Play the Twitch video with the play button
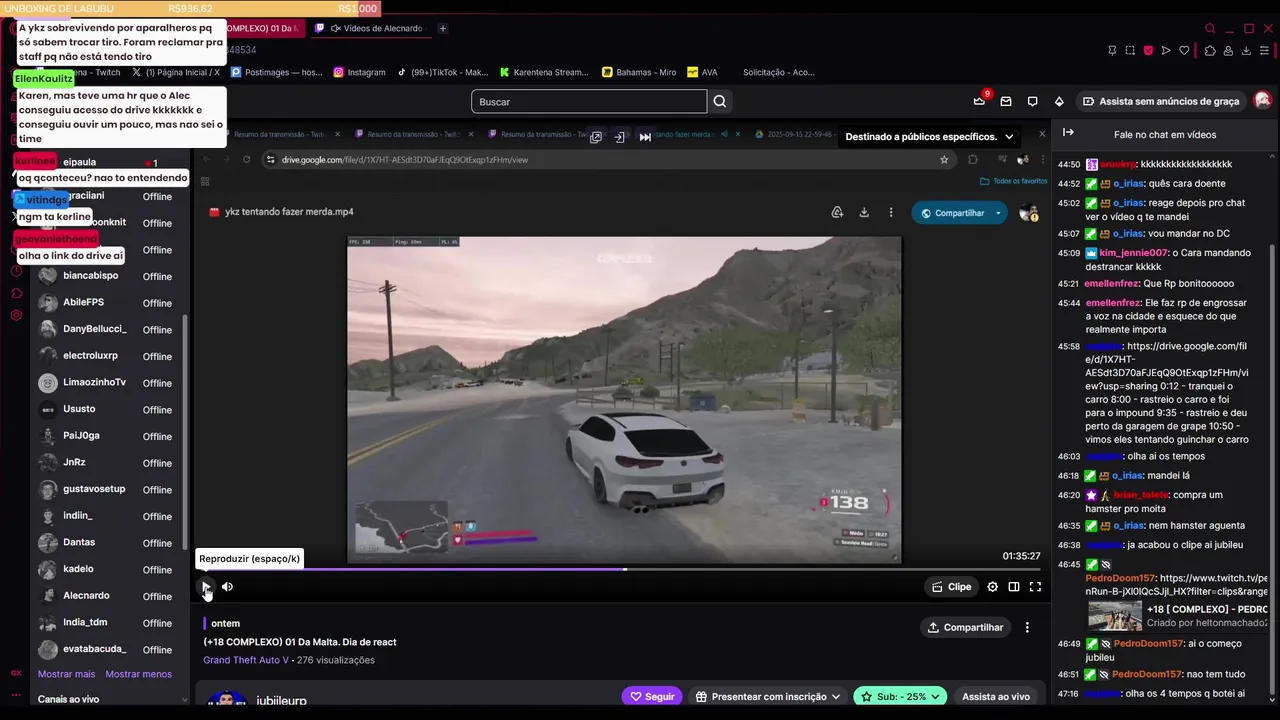Image resolution: width=1280 pixels, height=720 pixels. (206, 587)
